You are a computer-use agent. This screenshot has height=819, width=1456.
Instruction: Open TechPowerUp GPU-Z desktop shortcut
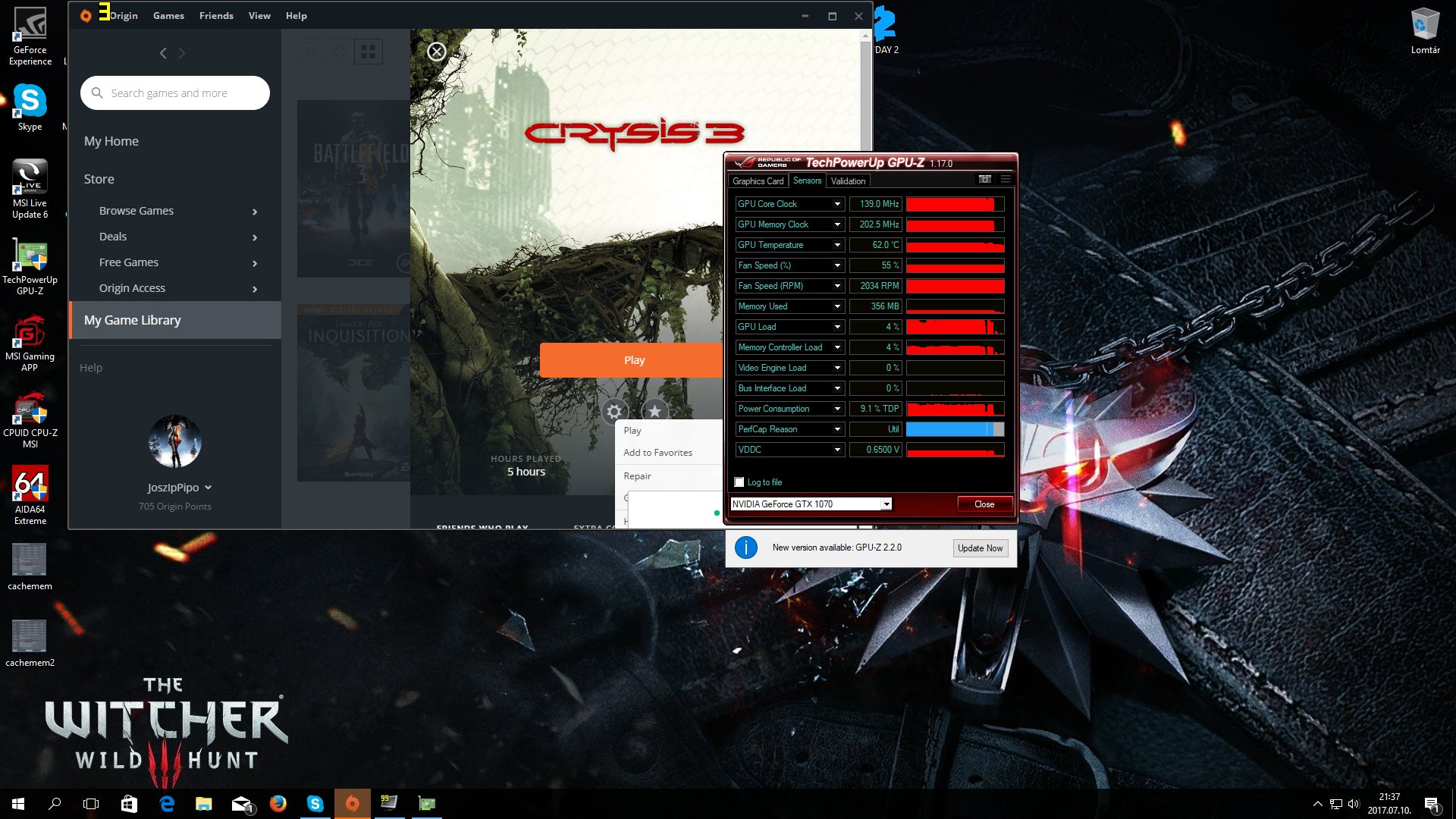pyautogui.click(x=30, y=265)
